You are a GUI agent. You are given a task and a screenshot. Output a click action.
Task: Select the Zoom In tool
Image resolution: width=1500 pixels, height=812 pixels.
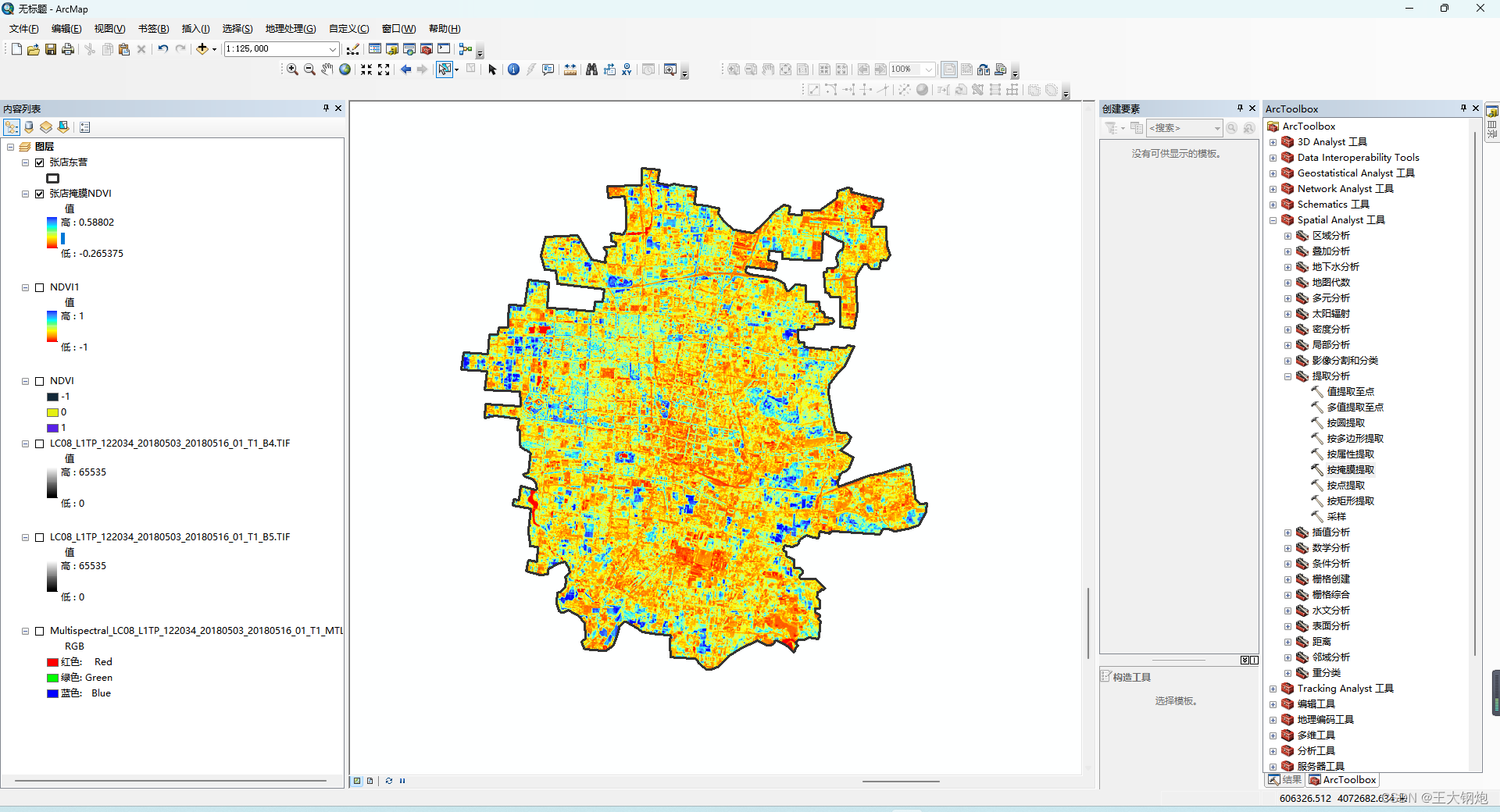[292, 69]
